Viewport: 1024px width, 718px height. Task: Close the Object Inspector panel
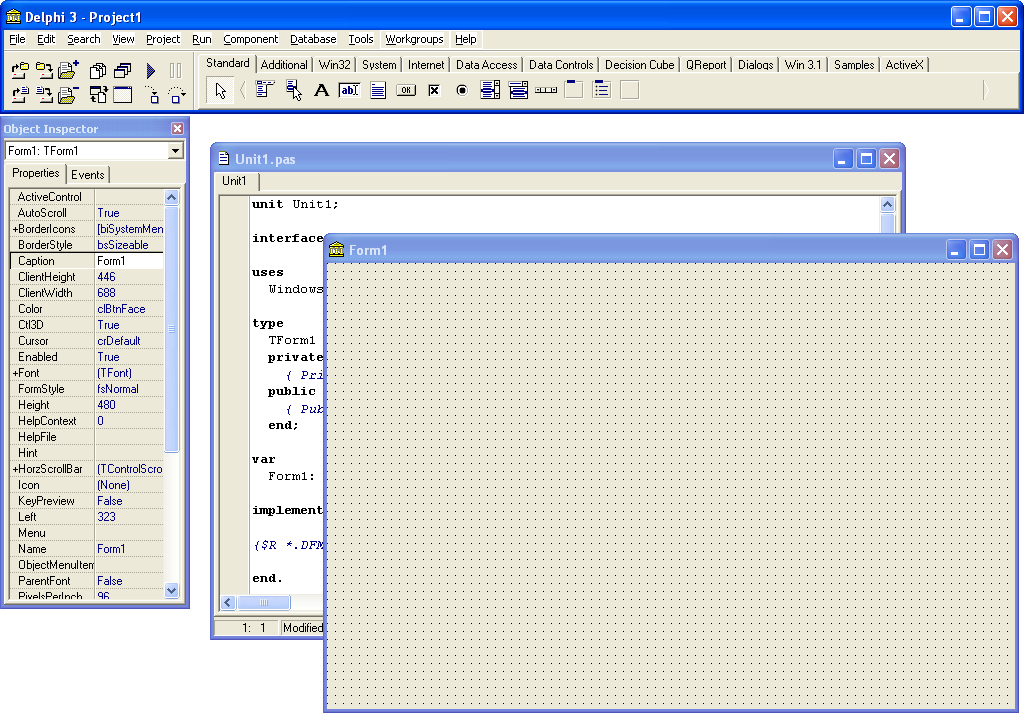click(178, 129)
